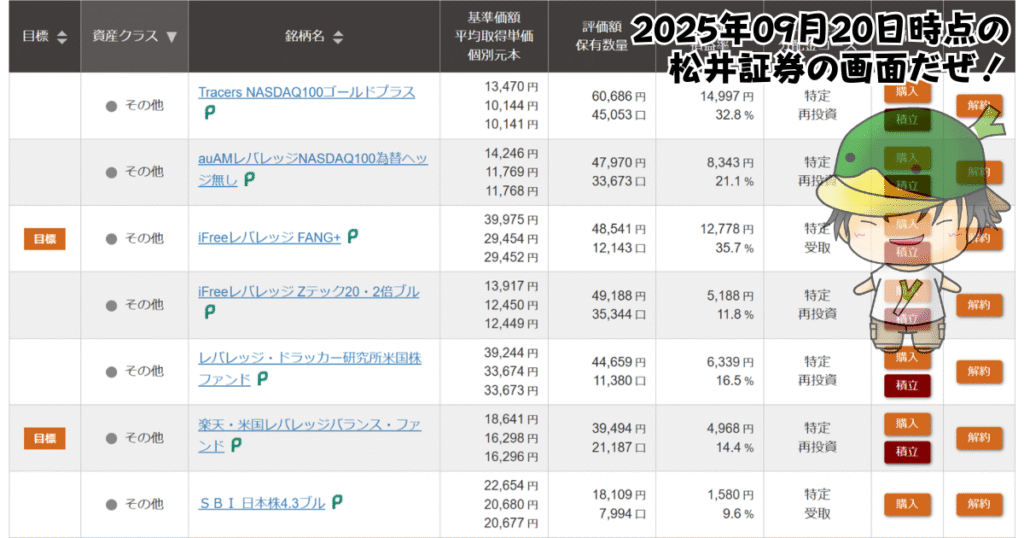Click the P icon next to iFreeレバレッジ FANG+
Screen dimensions: 1024x538
point(353,237)
